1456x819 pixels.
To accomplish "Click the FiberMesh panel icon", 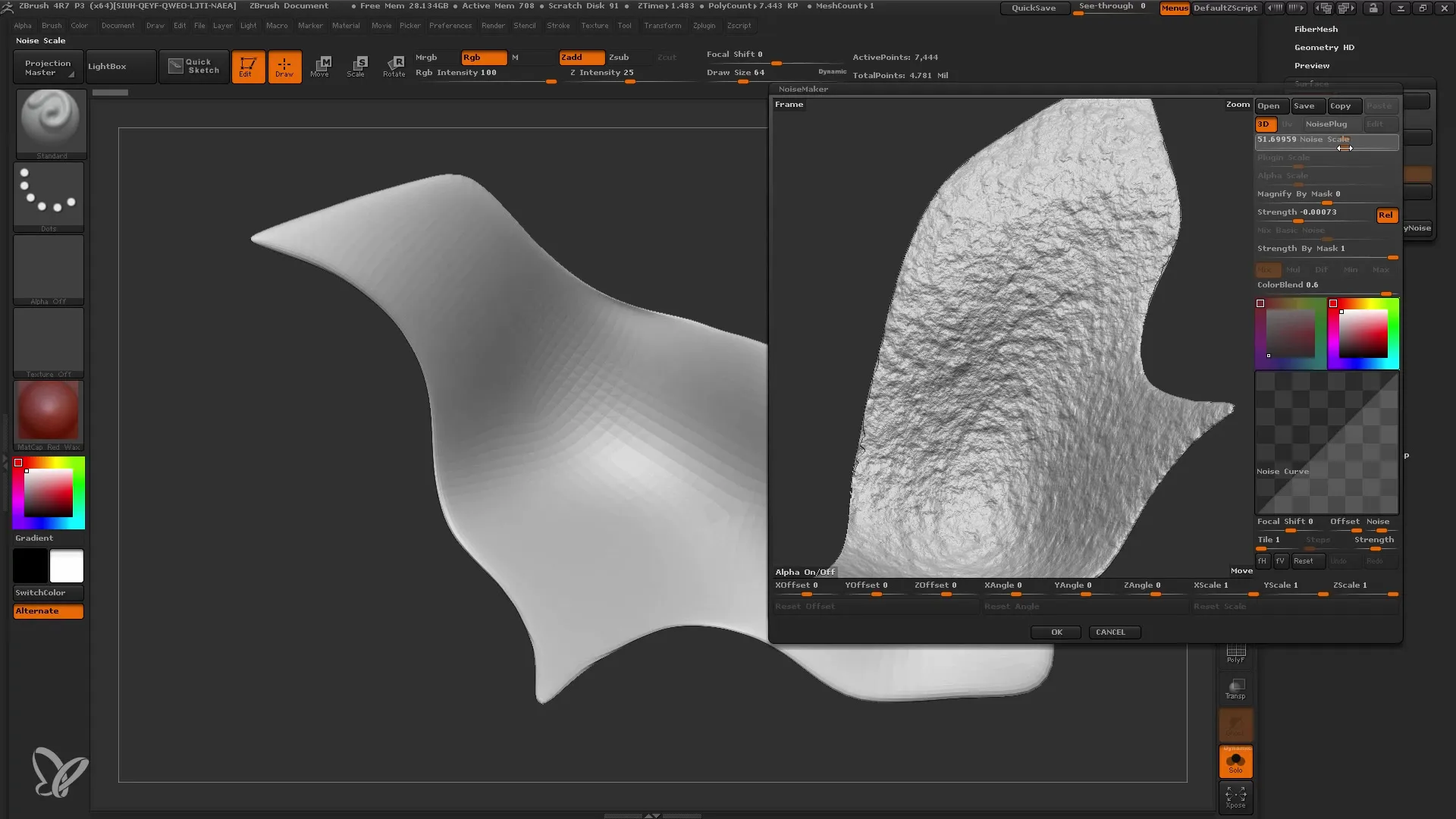I will click(x=1316, y=29).
